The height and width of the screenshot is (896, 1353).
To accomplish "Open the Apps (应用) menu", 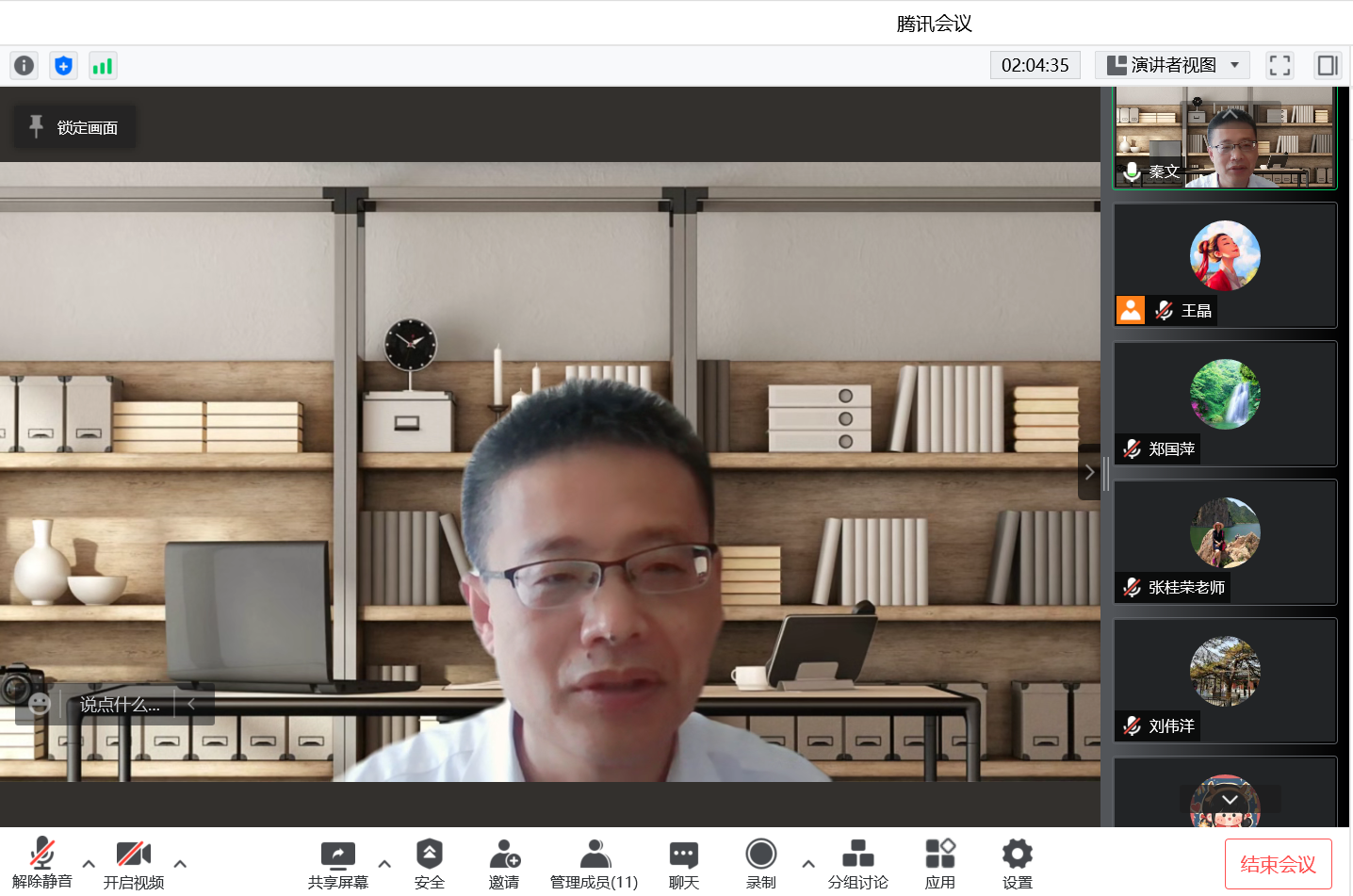I will click(939, 864).
